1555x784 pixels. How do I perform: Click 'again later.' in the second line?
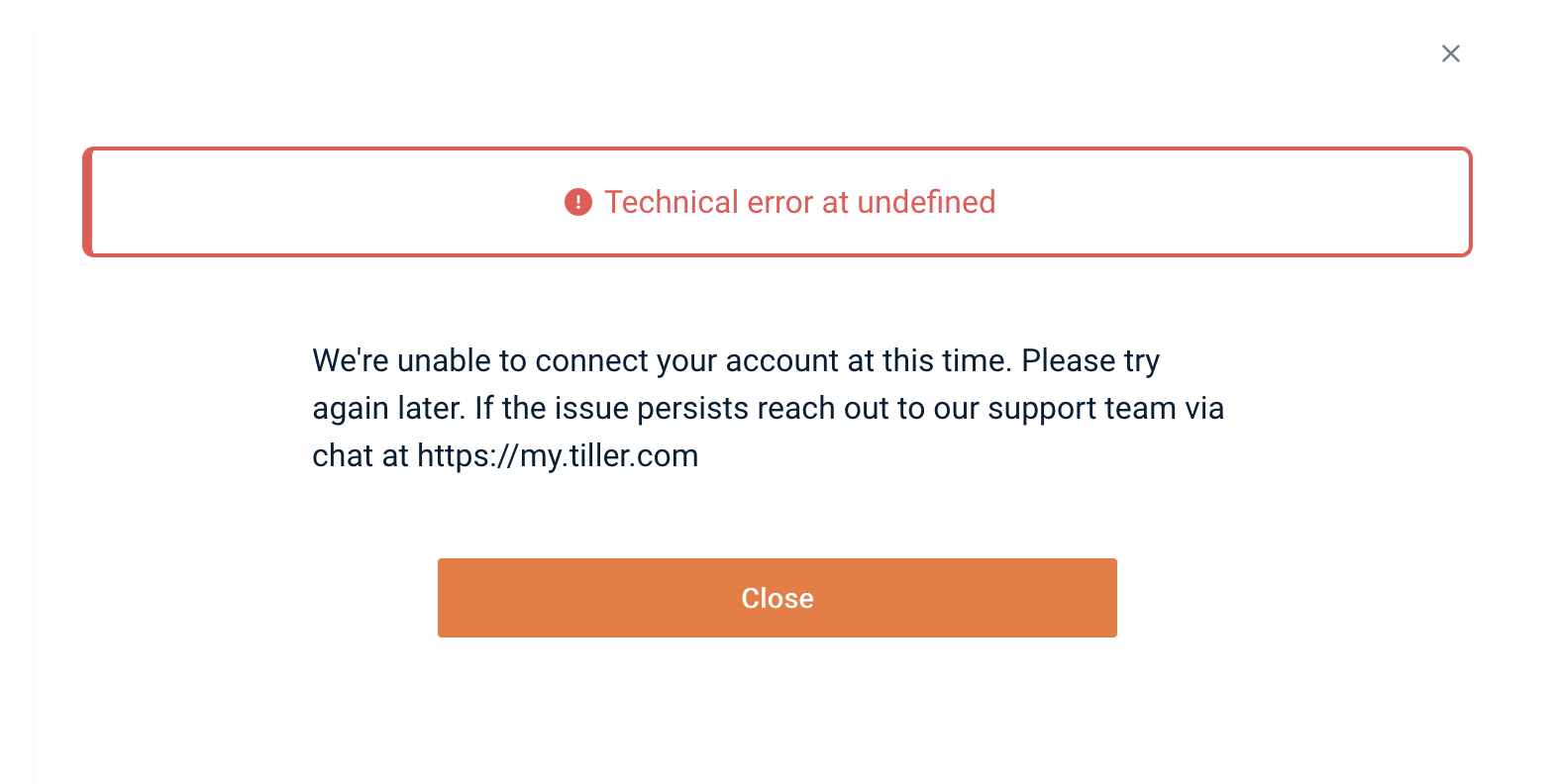(x=389, y=409)
